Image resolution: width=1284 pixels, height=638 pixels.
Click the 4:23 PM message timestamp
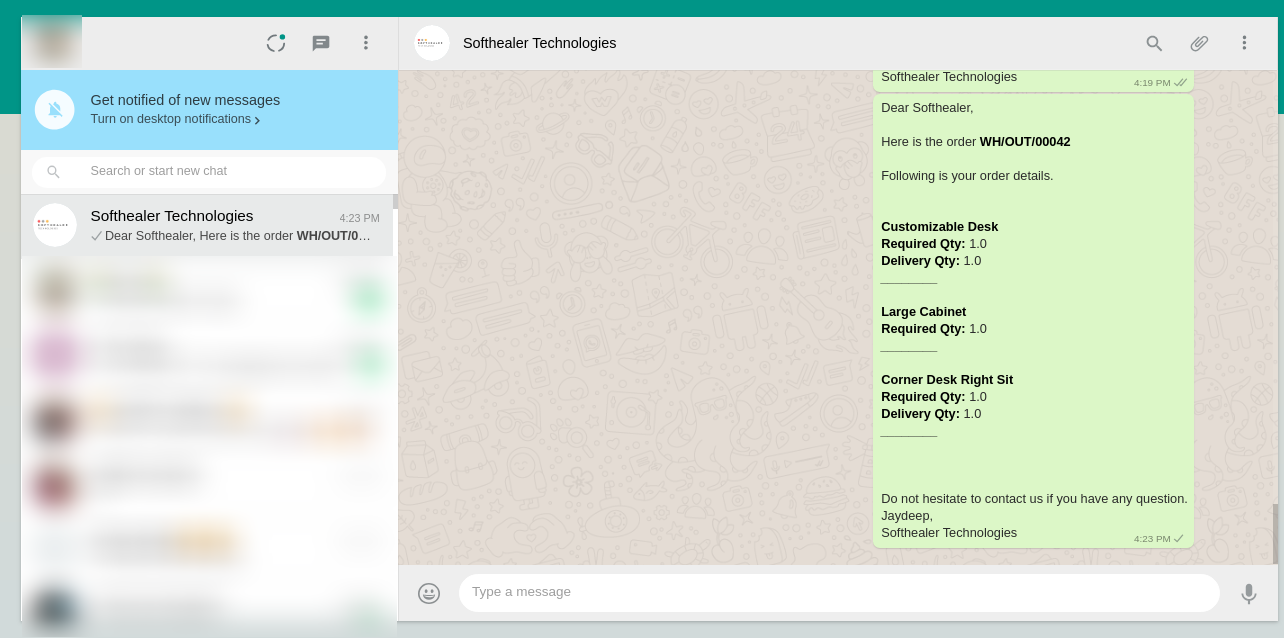[1152, 539]
